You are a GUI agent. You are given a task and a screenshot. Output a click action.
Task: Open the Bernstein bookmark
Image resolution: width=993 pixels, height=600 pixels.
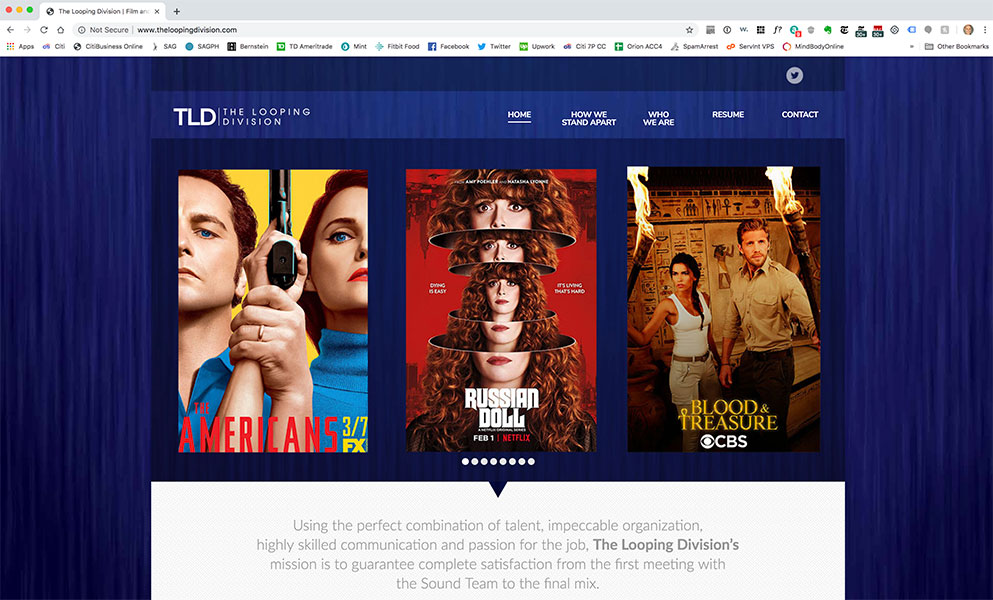[248, 46]
